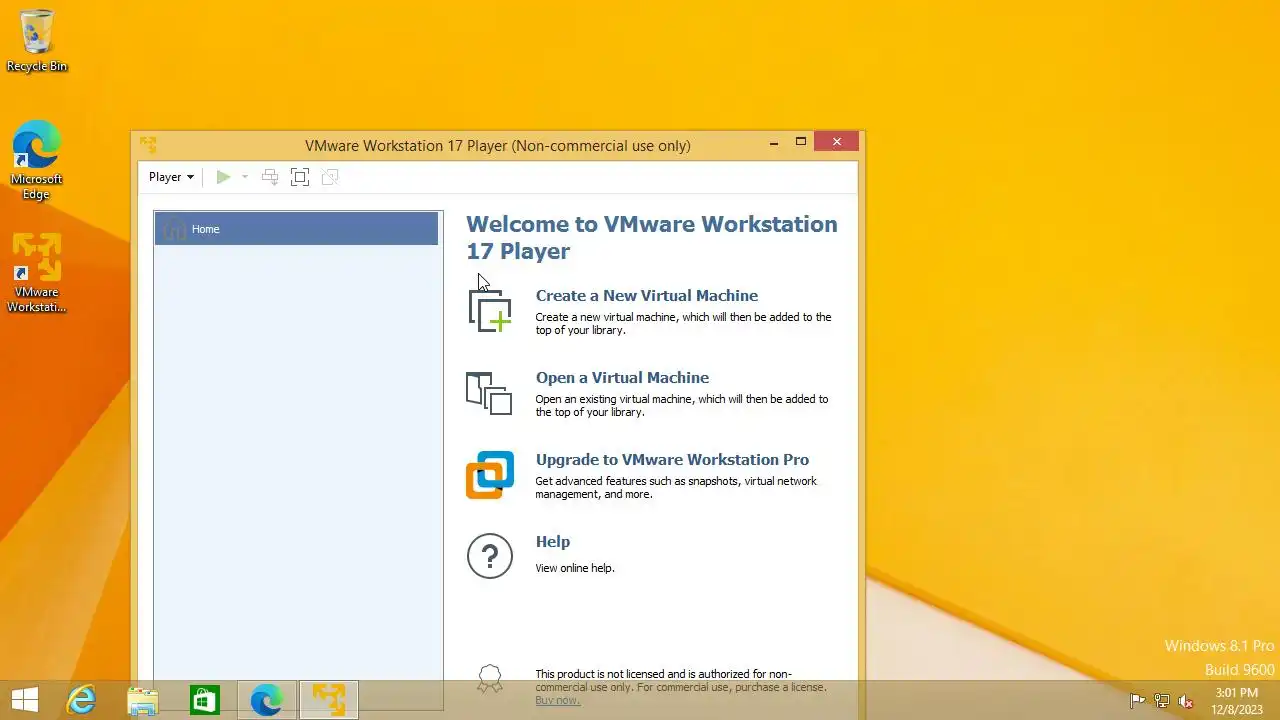Open the Windows Start button
This screenshot has width=1280, height=720.
point(25,700)
